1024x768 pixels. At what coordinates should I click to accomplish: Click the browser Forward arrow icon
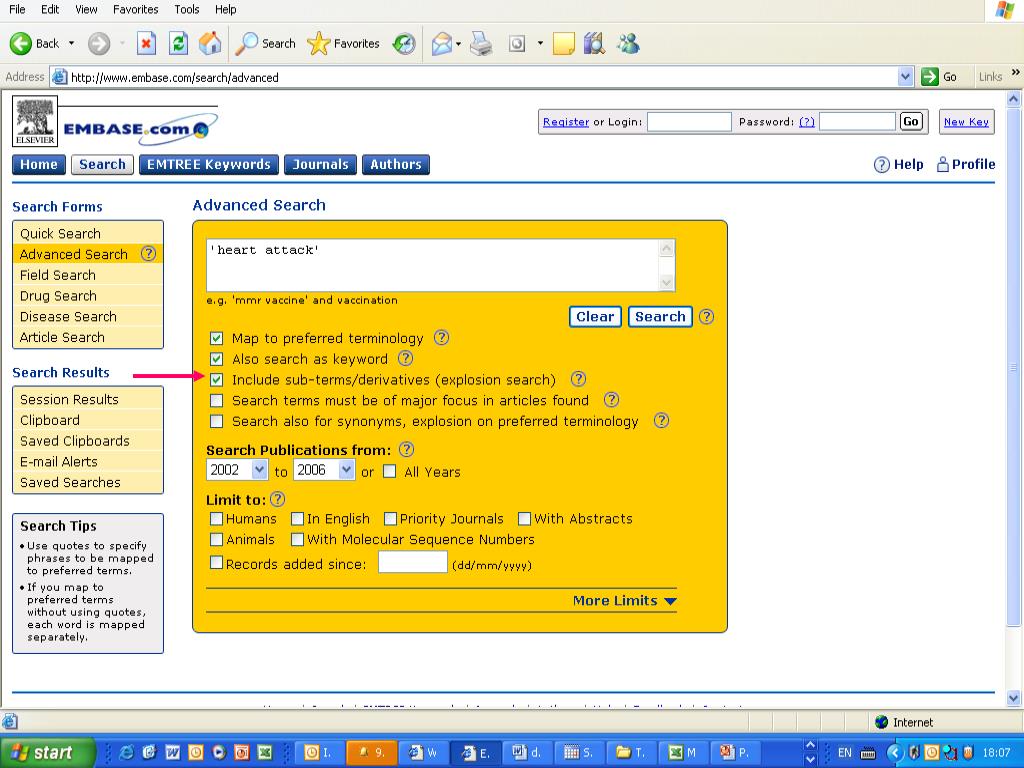click(99, 44)
